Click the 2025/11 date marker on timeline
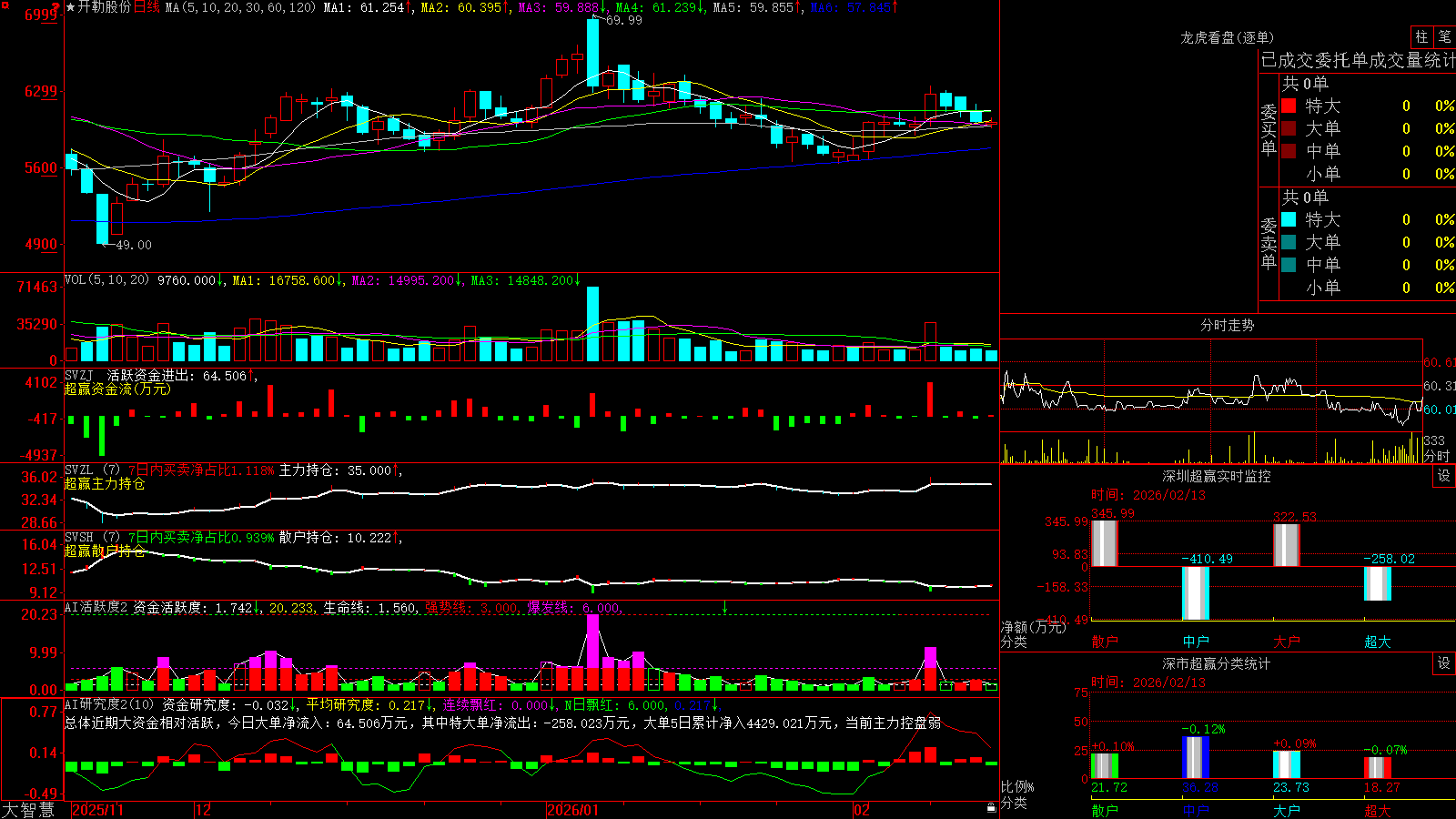Screen dimensions: 1456x819 click(97, 810)
